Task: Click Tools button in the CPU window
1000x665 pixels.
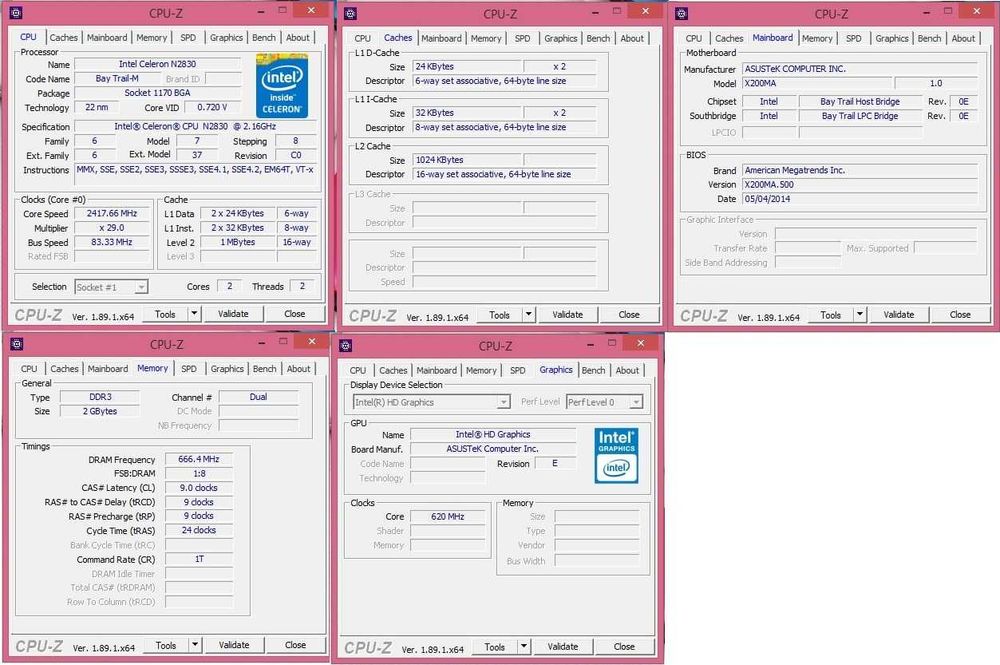Action: click(x=165, y=314)
